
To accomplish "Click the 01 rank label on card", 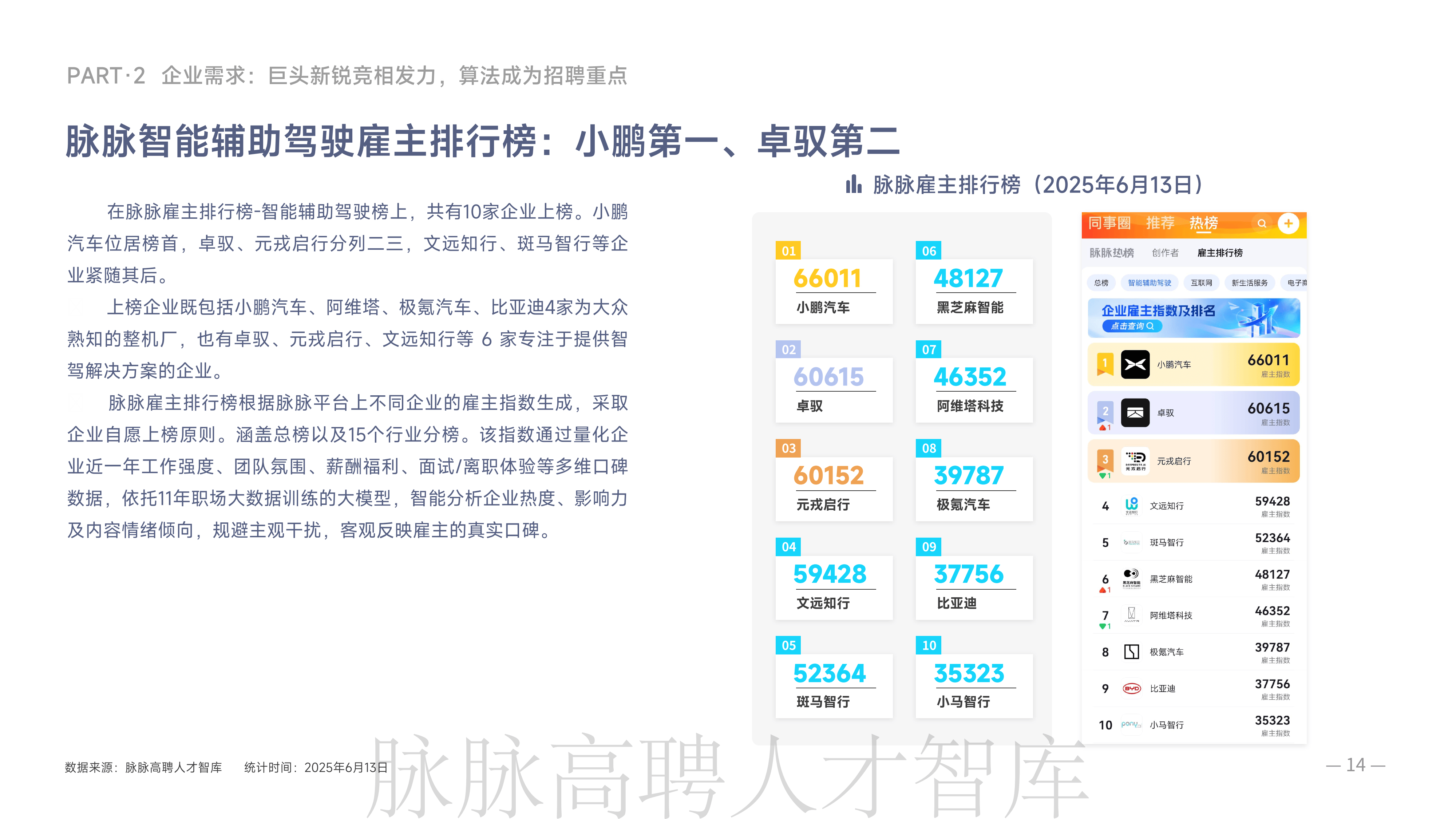I will tap(788, 251).
